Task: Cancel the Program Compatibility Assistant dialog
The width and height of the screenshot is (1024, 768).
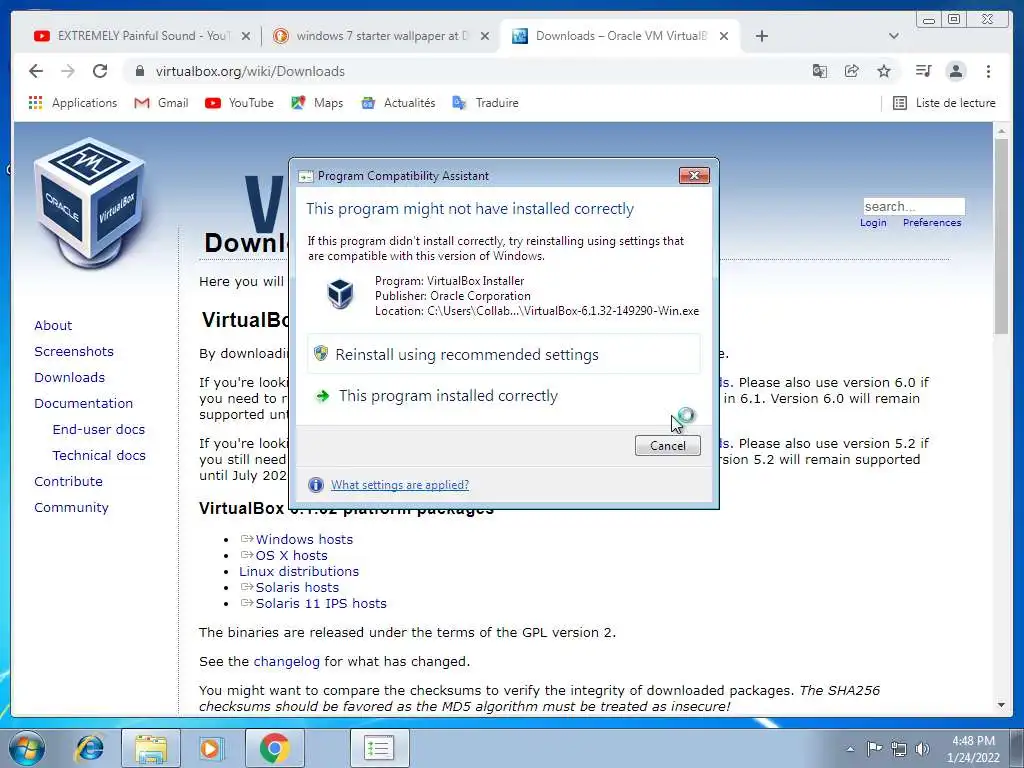Action: [x=667, y=445]
